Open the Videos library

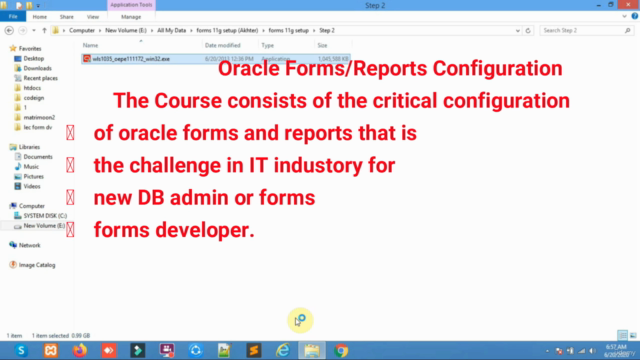coord(31,187)
